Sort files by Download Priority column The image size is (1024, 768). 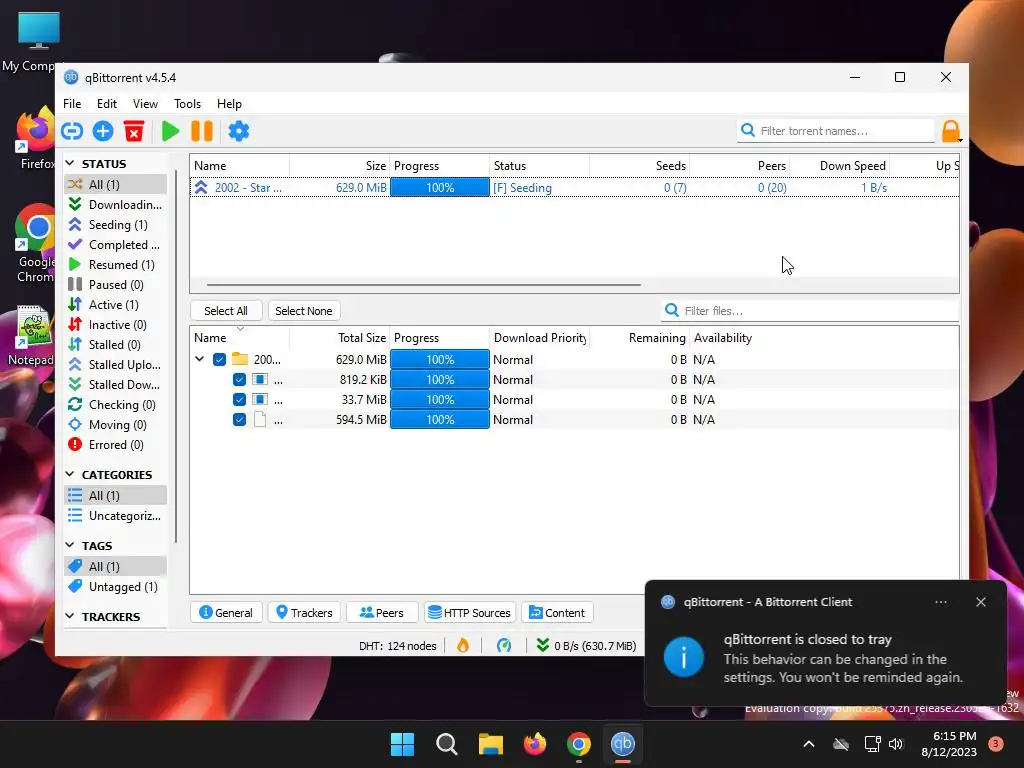(539, 338)
